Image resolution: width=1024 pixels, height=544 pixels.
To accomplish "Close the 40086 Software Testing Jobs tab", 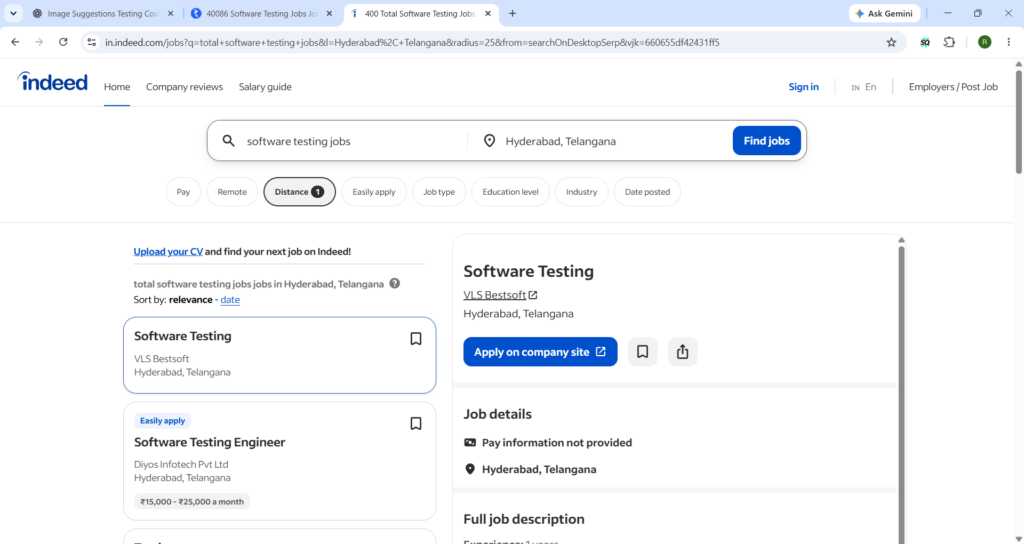I will [329, 14].
